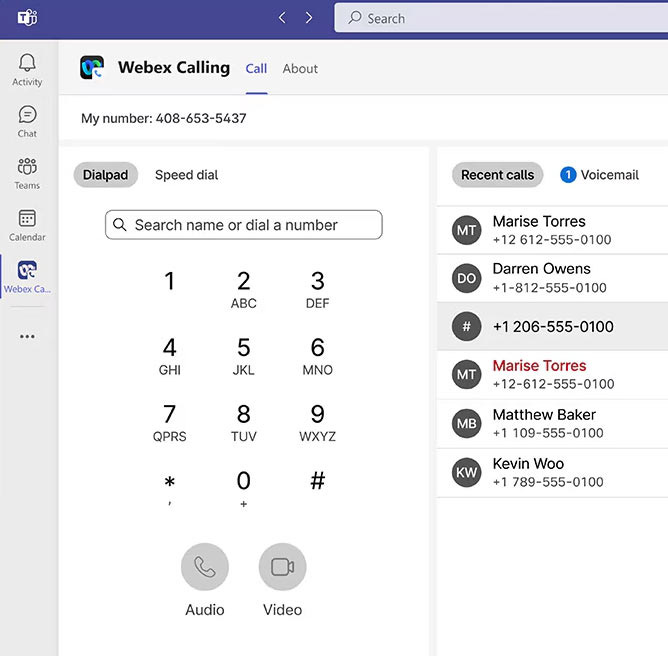Click the search name or dial number field
Screen dimensions: 668x656
pos(244,225)
